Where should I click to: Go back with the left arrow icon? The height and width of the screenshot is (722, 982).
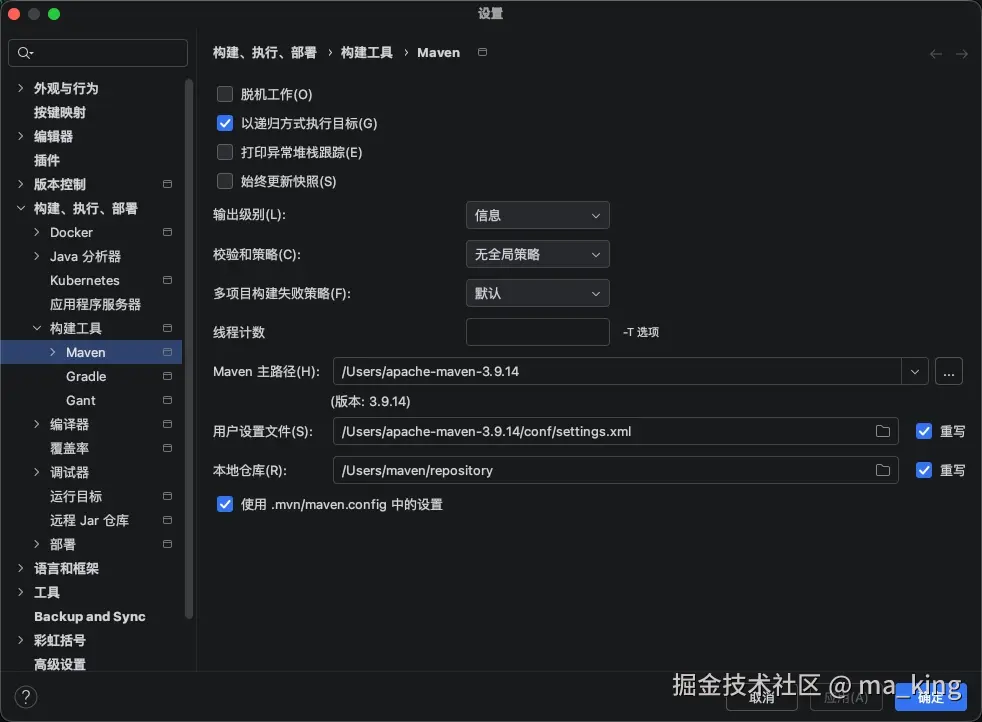(x=936, y=54)
